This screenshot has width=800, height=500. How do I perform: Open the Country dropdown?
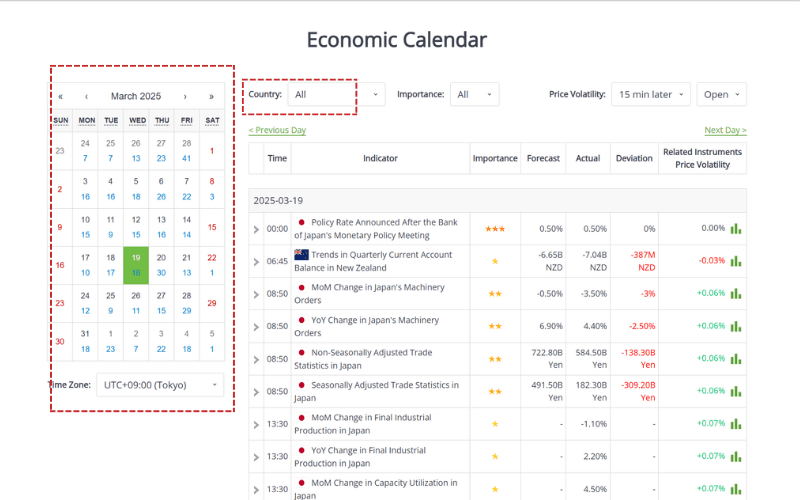point(336,94)
